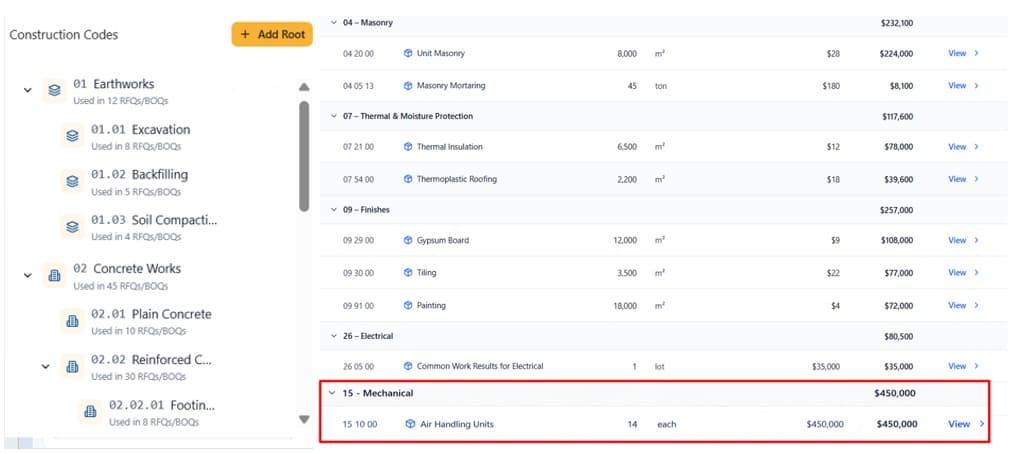
Task: Click the cube icon beside Tiling
Action: click(x=408, y=272)
